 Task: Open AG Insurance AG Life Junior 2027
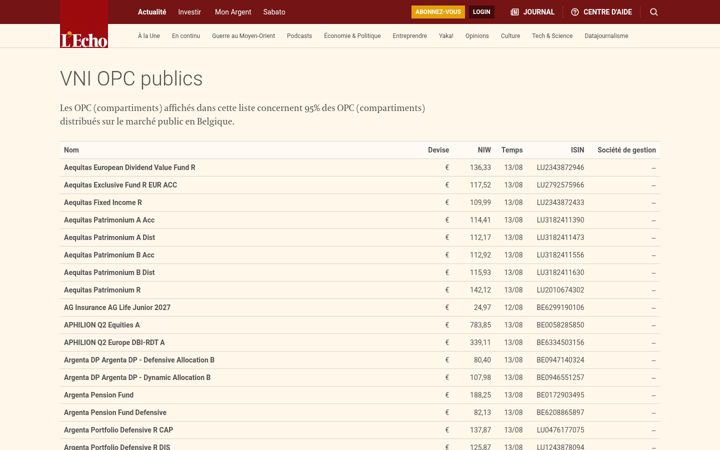click(117, 307)
